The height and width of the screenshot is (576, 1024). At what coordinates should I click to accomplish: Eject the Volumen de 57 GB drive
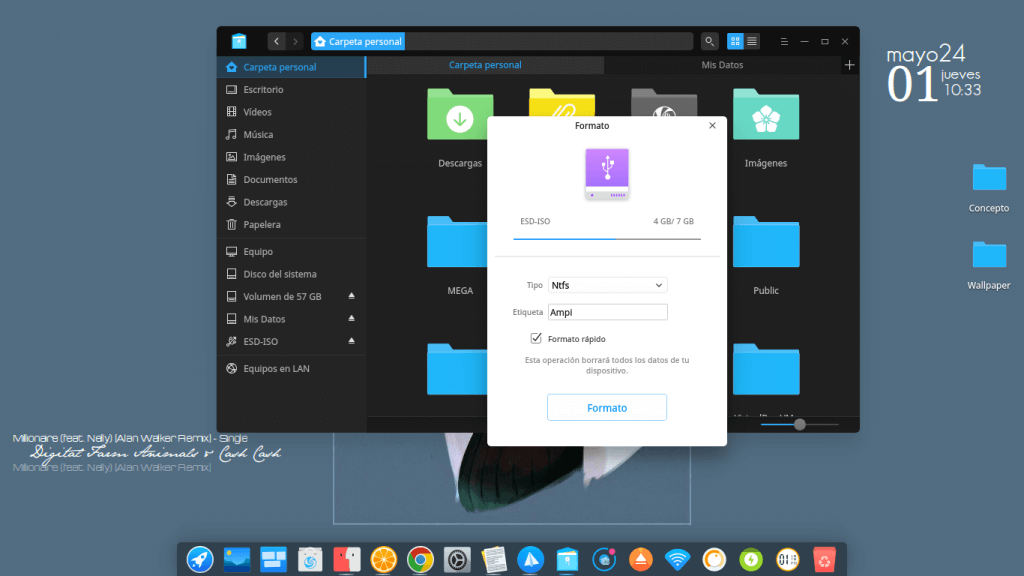tap(351, 297)
